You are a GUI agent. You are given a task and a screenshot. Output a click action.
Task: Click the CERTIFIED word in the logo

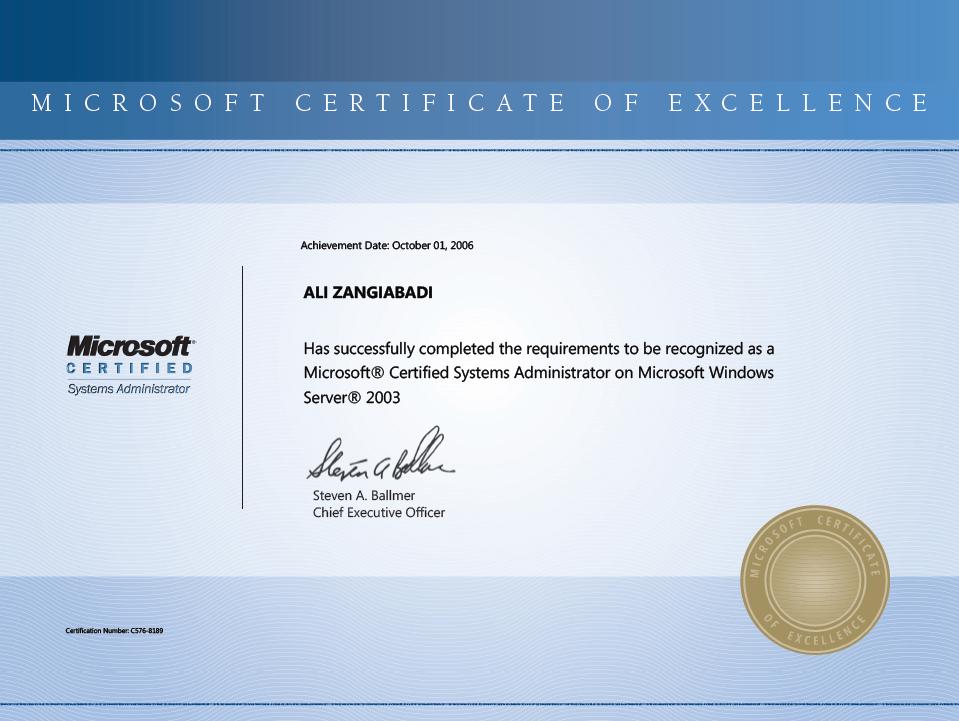click(130, 368)
